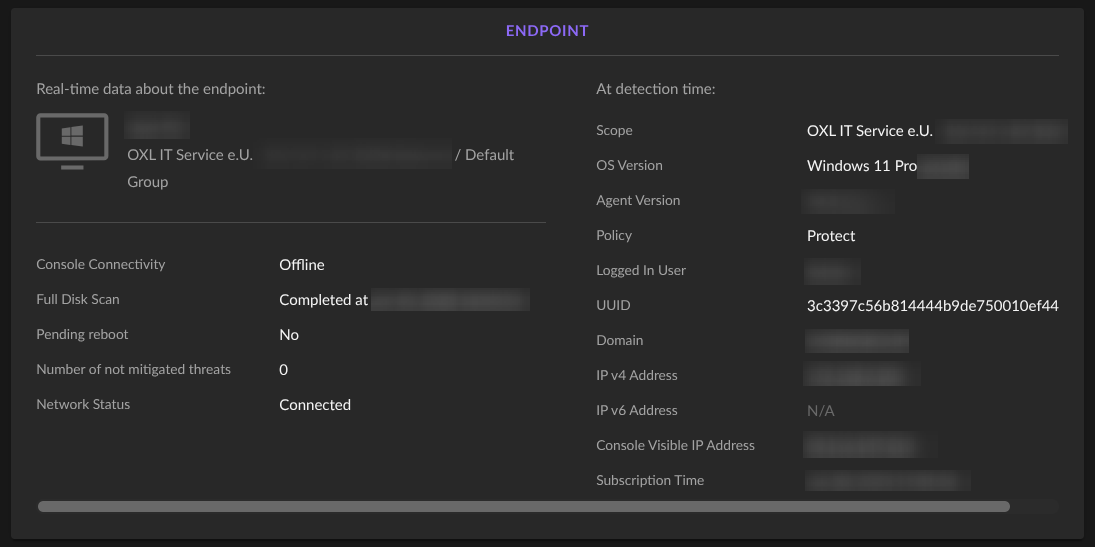Click the OXL IT Service e.U. scope value

[x=869, y=131]
